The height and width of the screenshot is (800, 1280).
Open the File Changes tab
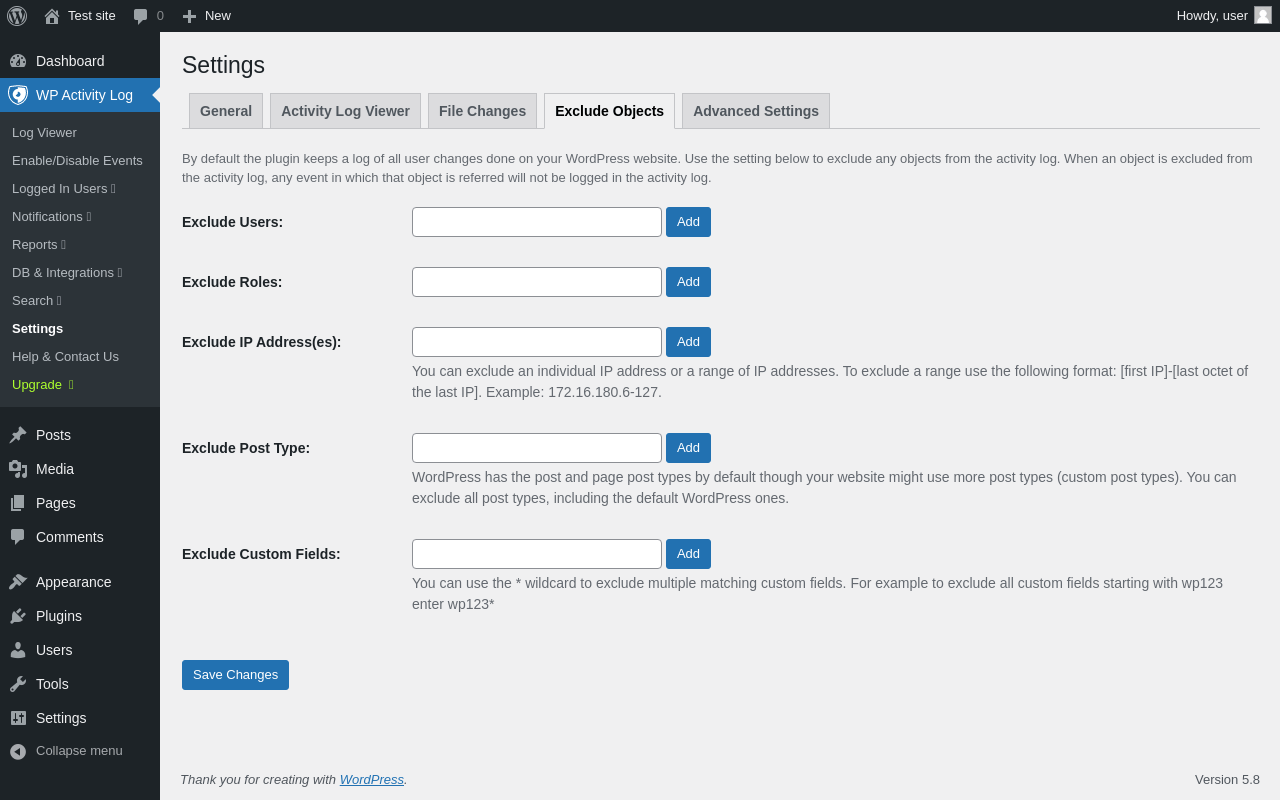click(x=482, y=111)
